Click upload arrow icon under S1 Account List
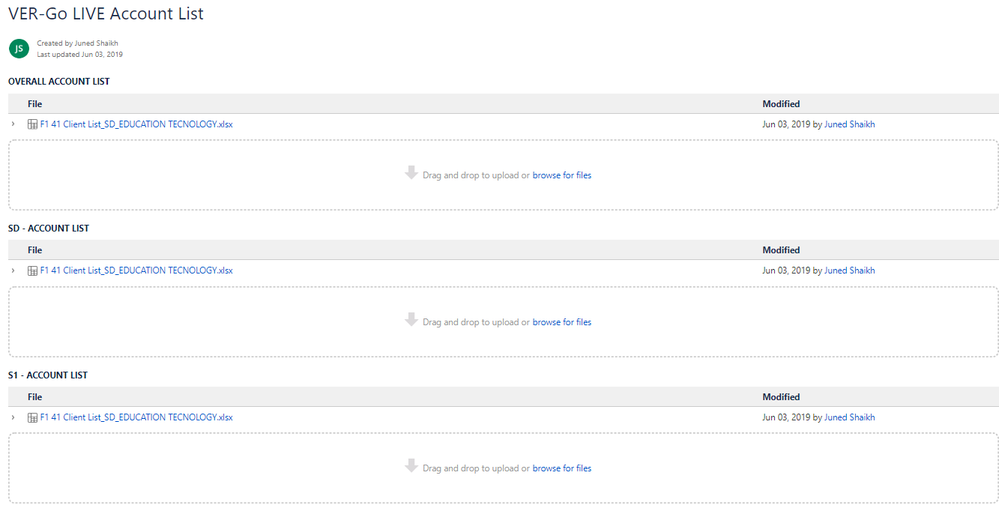Image resolution: width=999 pixels, height=505 pixels. click(x=411, y=466)
